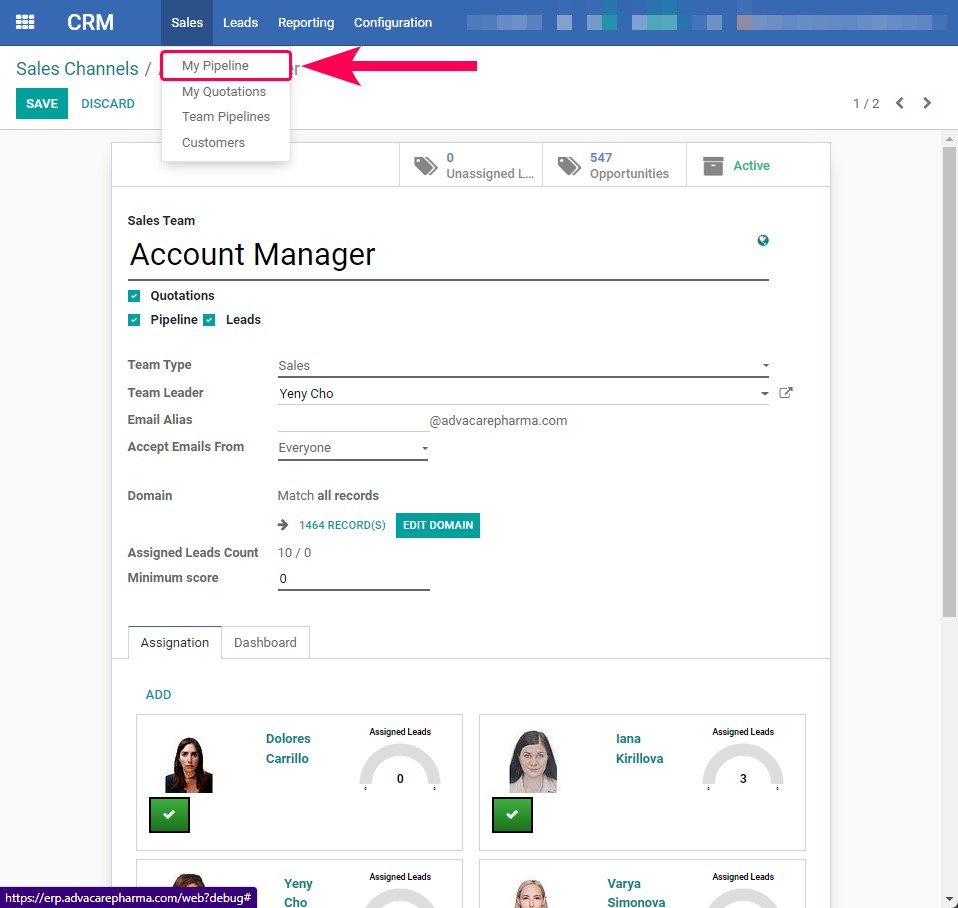958x908 pixels.
Task: Click the @advacarepharma.com domain text
Action: [499, 420]
